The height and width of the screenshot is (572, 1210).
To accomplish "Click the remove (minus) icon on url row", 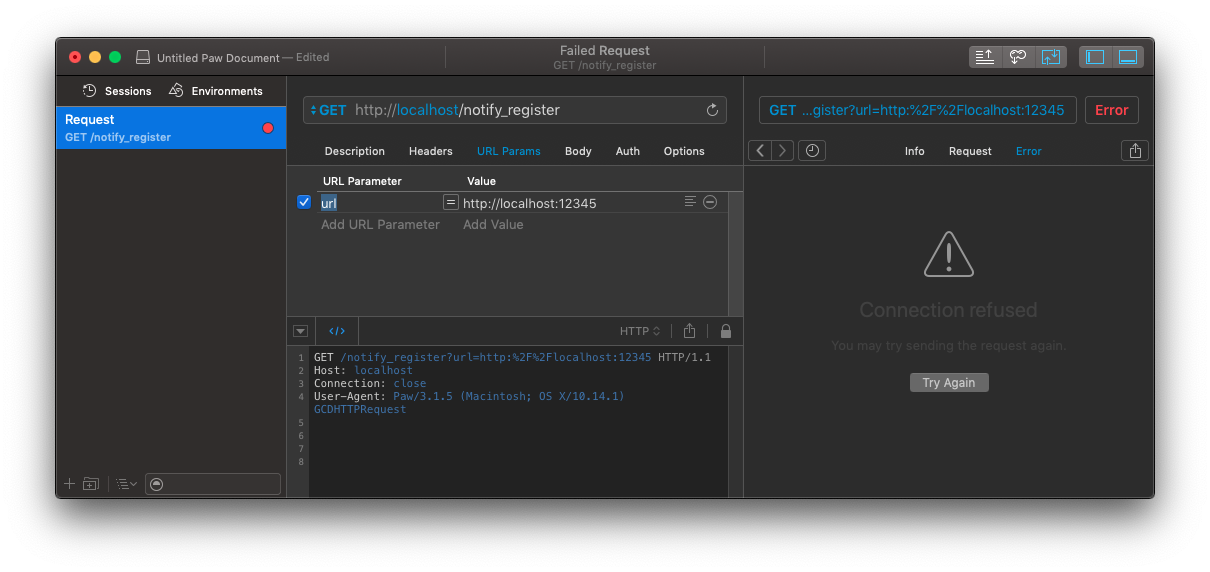I will click(710, 202).
